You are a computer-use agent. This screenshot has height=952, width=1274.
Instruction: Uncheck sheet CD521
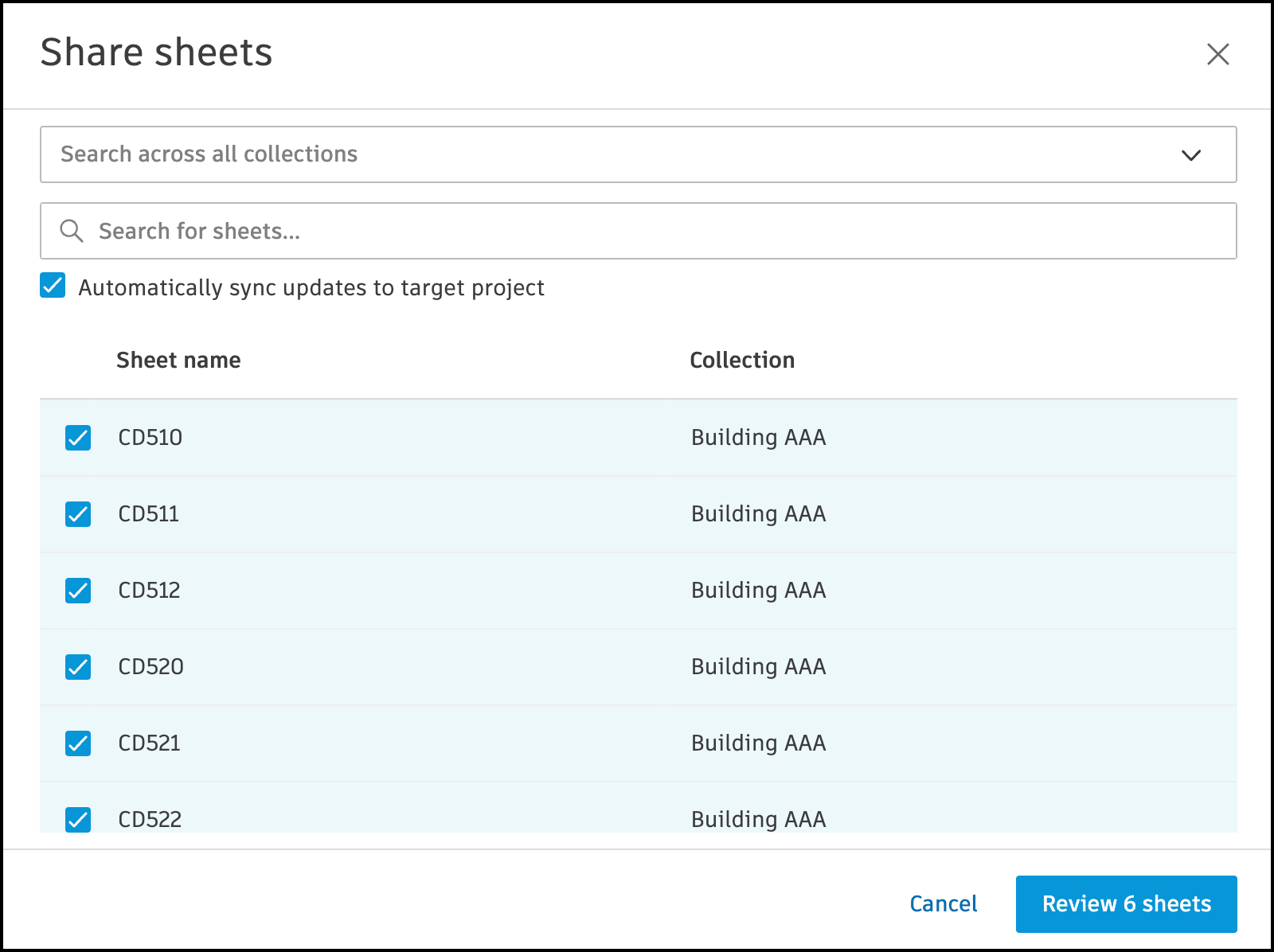[x=78, y=743]
